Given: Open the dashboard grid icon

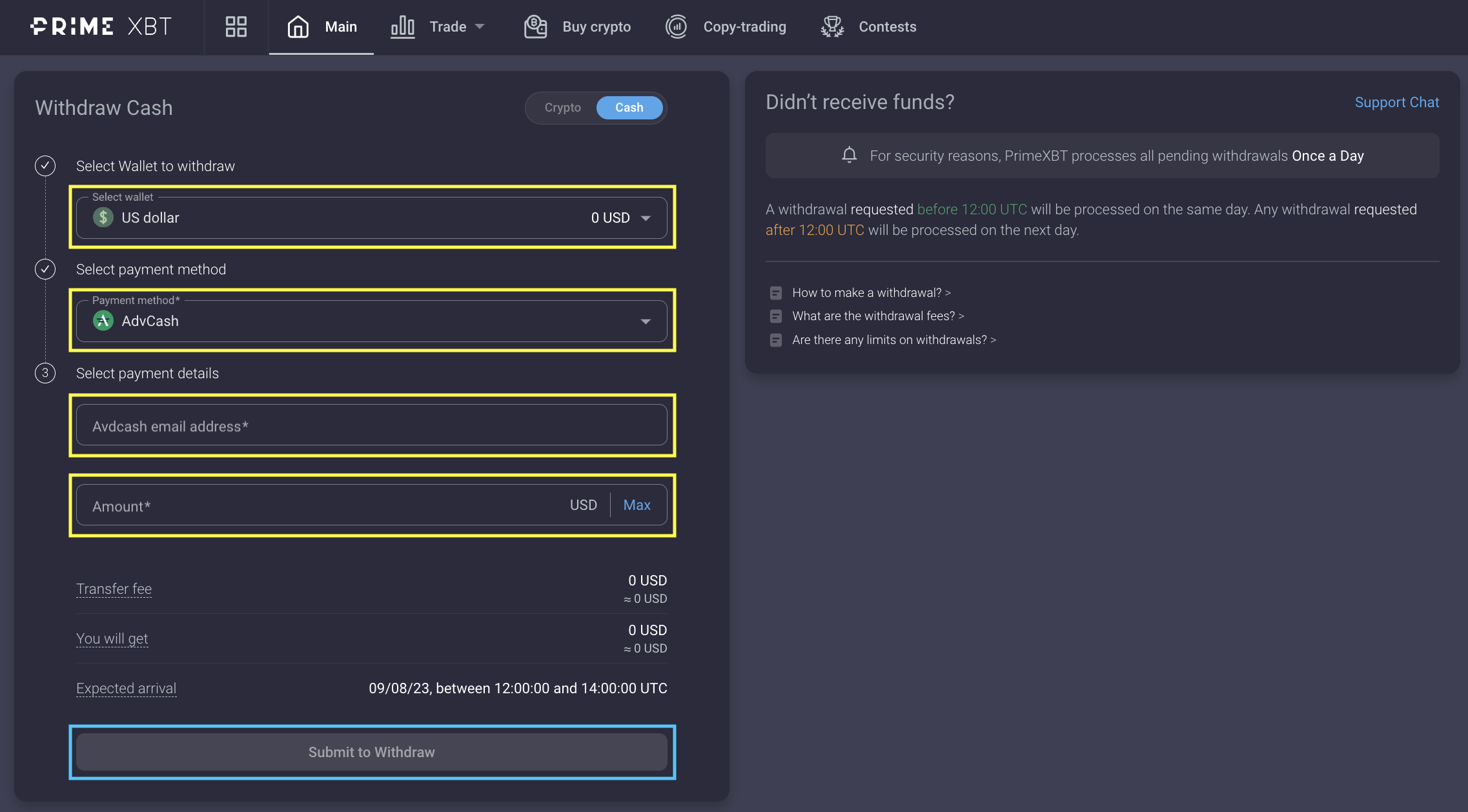Looking at the screenshot, I should (x=236, y=26).
